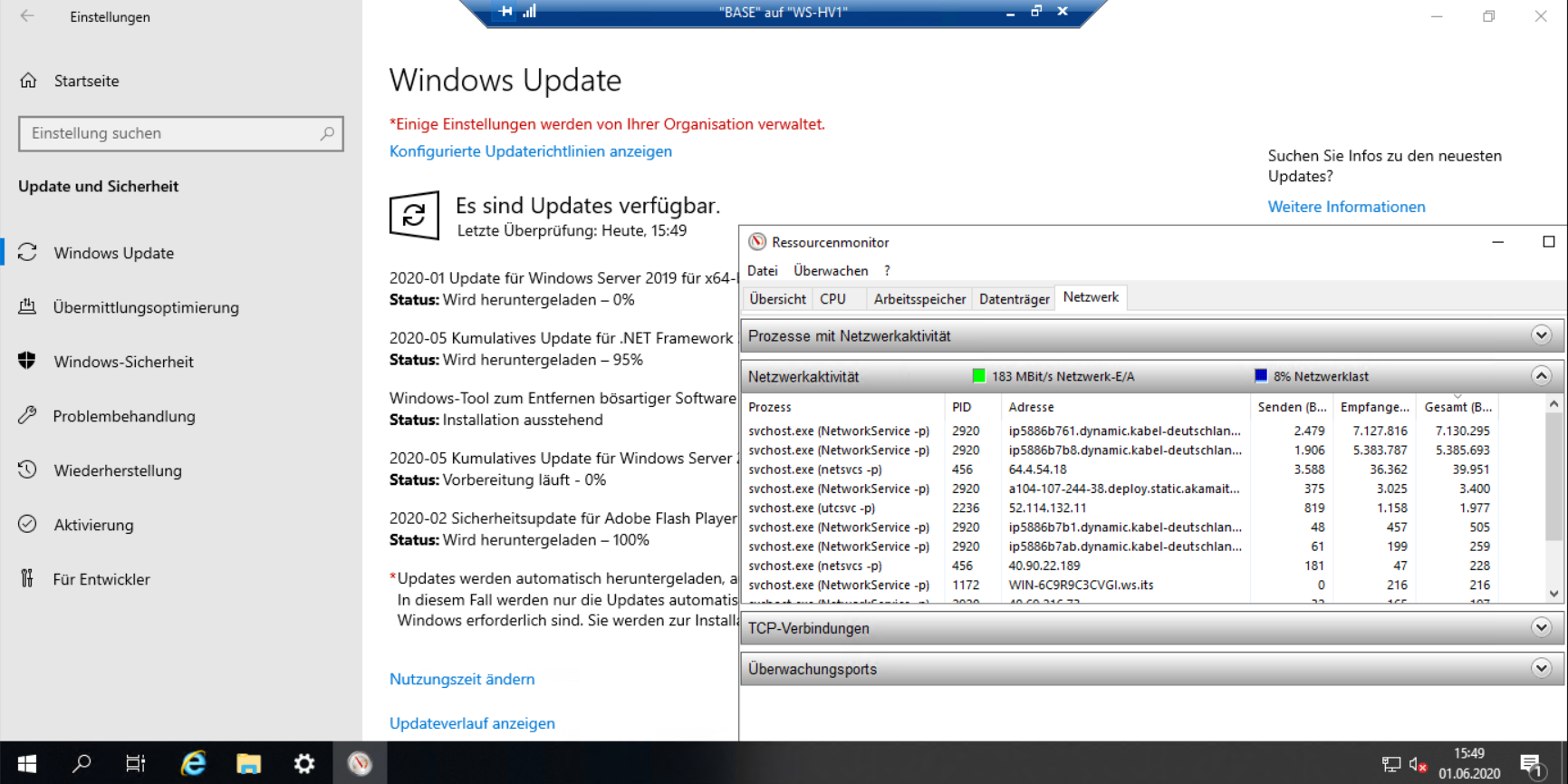Switch to the Datenträger tab
Viewport: 1568px width, 784px height.
1014,298
